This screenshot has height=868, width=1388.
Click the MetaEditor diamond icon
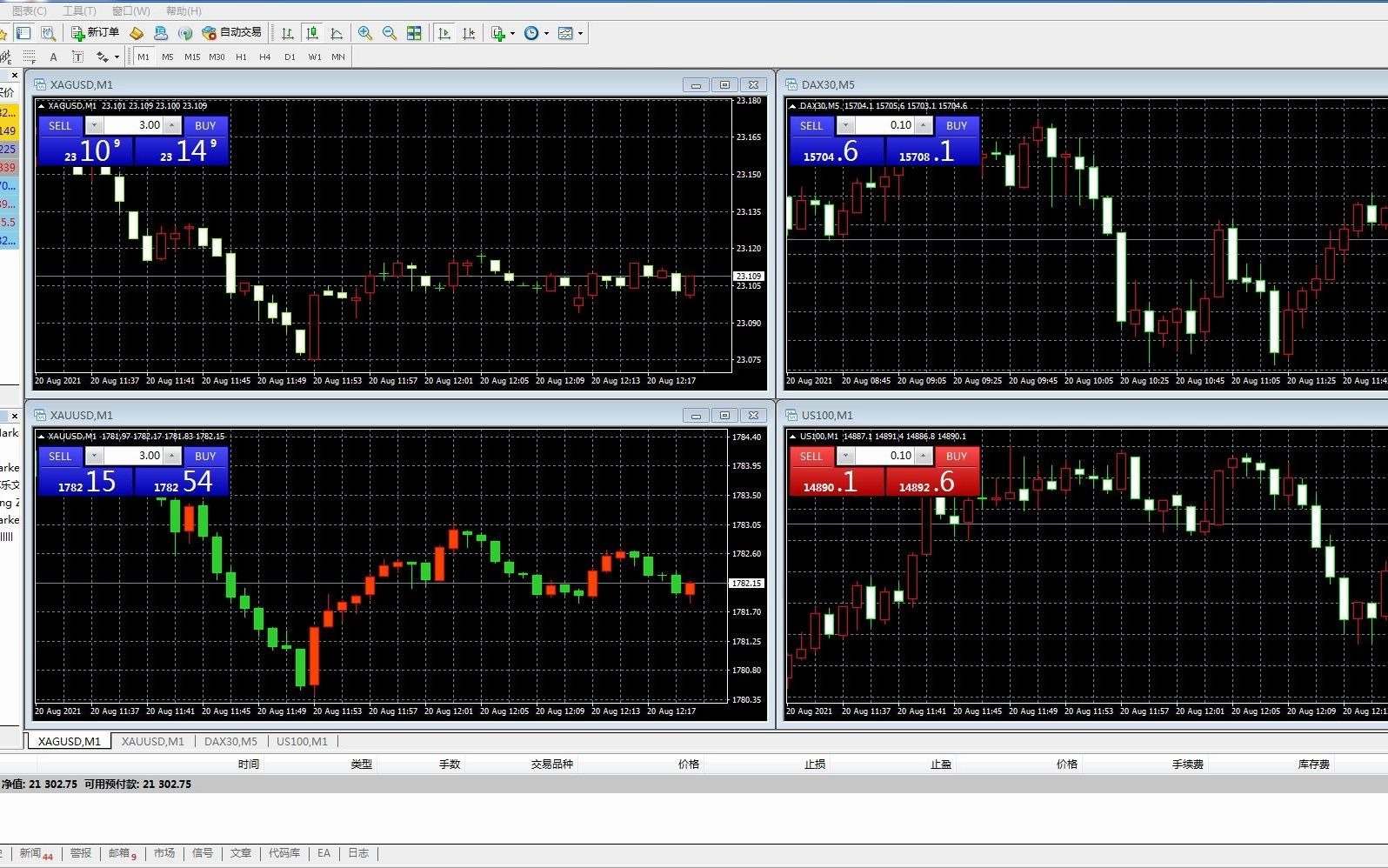point(137,33)
